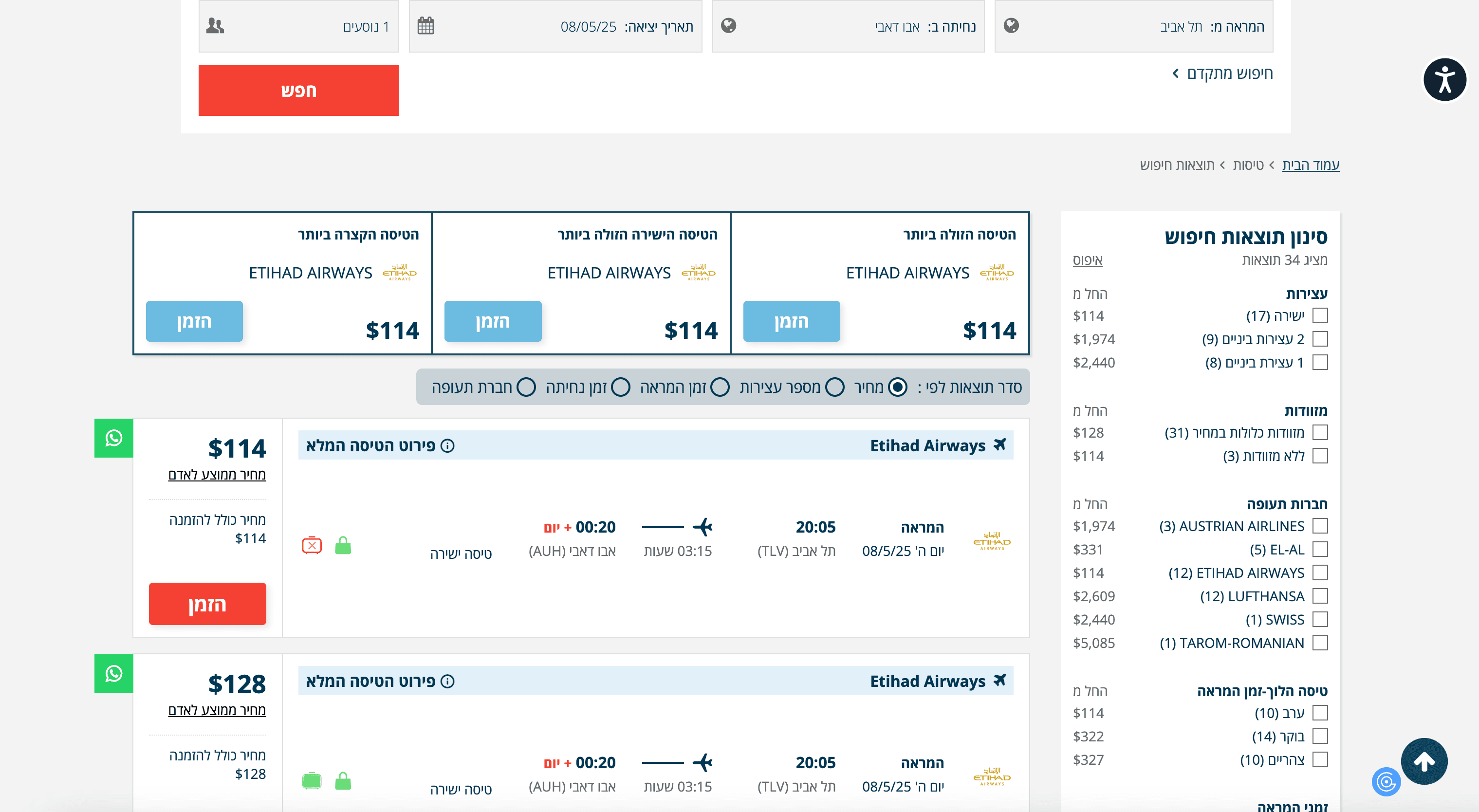Open the destination field נחיתה ב
Image resolution: width=1479 pixels, height=812 pixels.
(x=848, y=26)
